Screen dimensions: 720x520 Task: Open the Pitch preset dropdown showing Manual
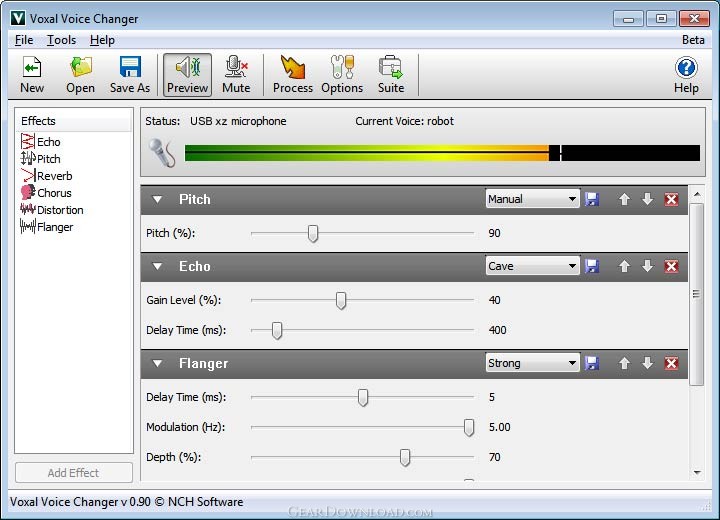point(533,199)
